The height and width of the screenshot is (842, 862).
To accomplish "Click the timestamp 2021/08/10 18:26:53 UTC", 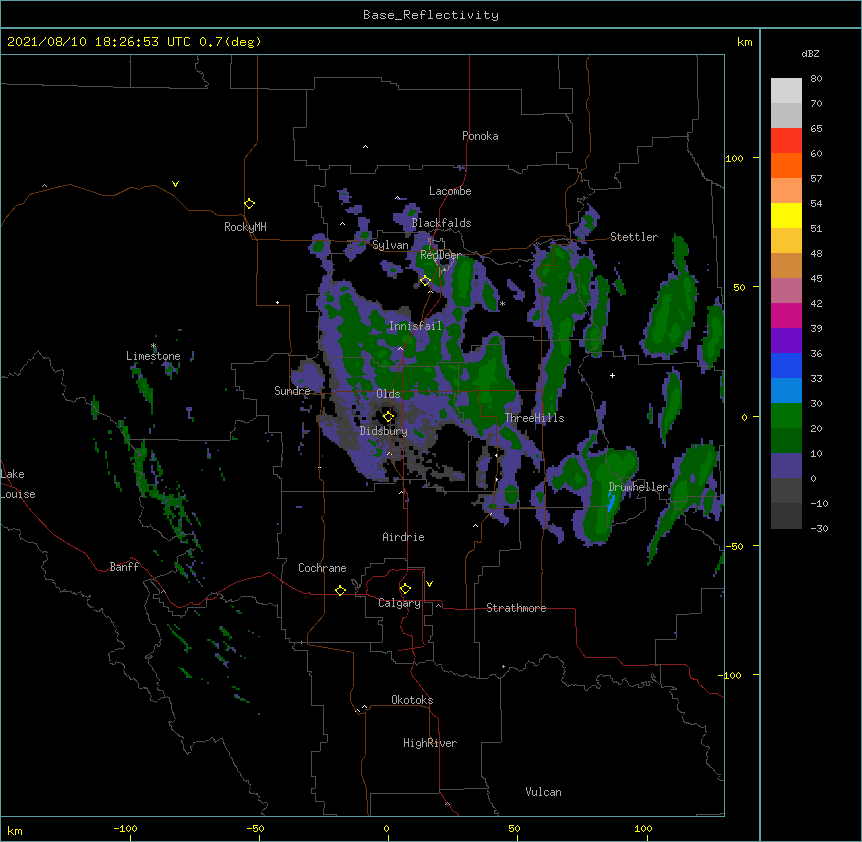I will point(99,42).
